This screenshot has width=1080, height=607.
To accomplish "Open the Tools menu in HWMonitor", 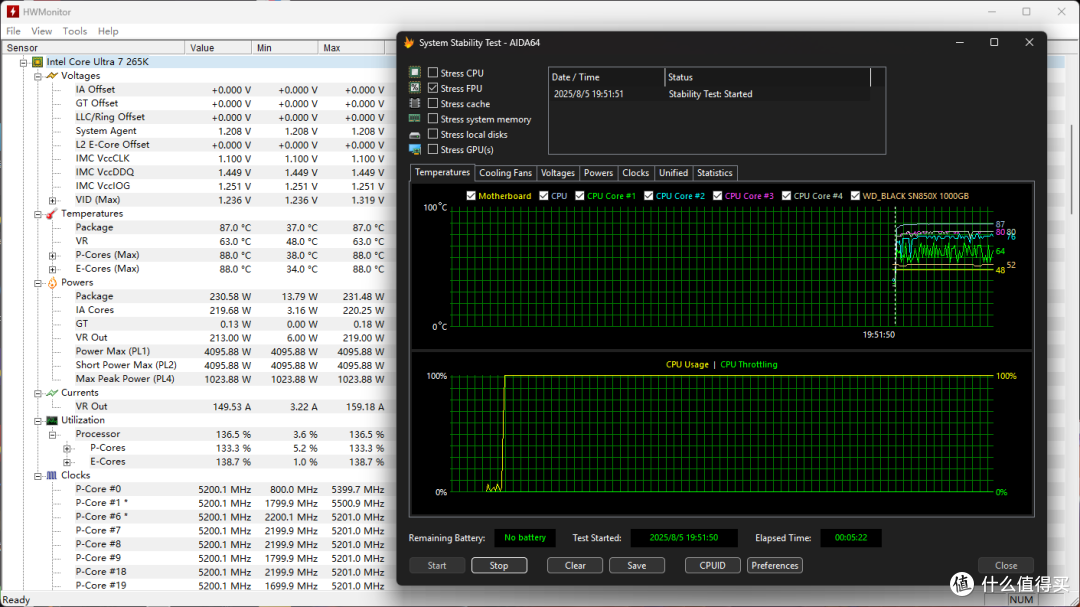I will [74, 31].
